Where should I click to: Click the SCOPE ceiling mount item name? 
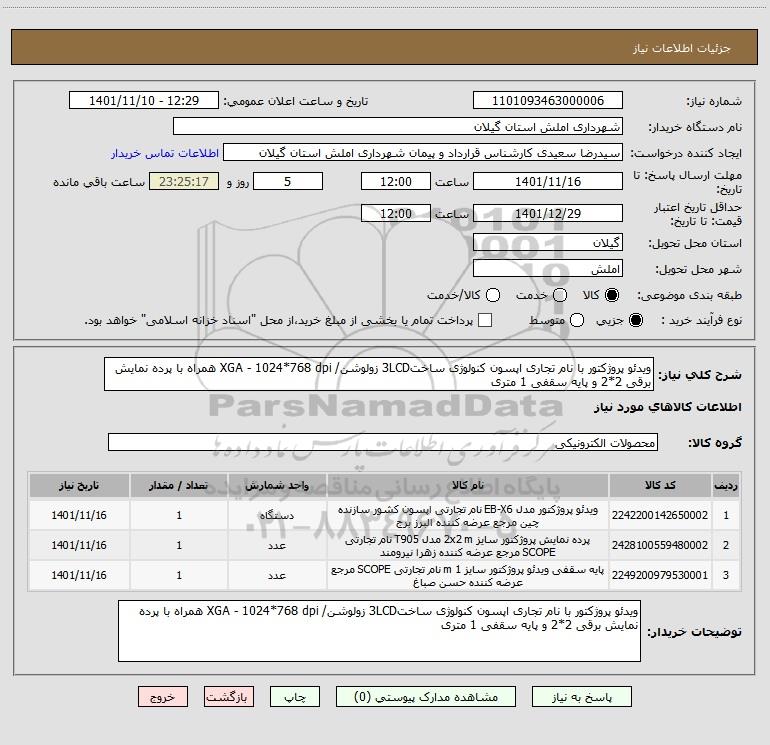468,576
